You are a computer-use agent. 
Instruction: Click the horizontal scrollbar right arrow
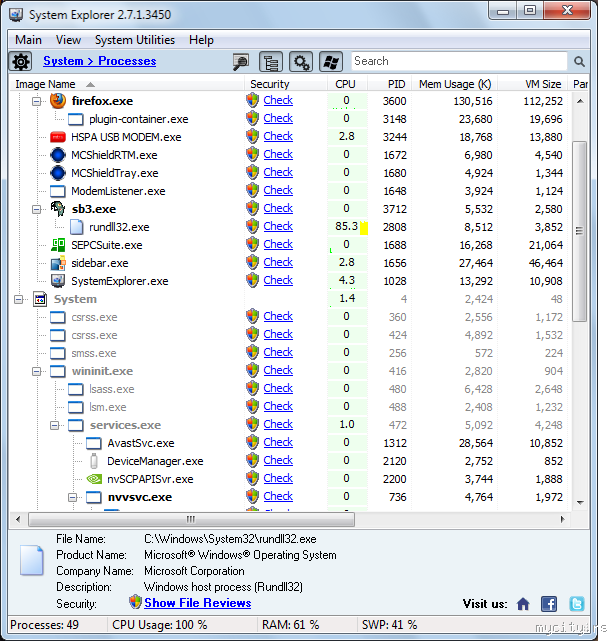[x=562, y=519]
